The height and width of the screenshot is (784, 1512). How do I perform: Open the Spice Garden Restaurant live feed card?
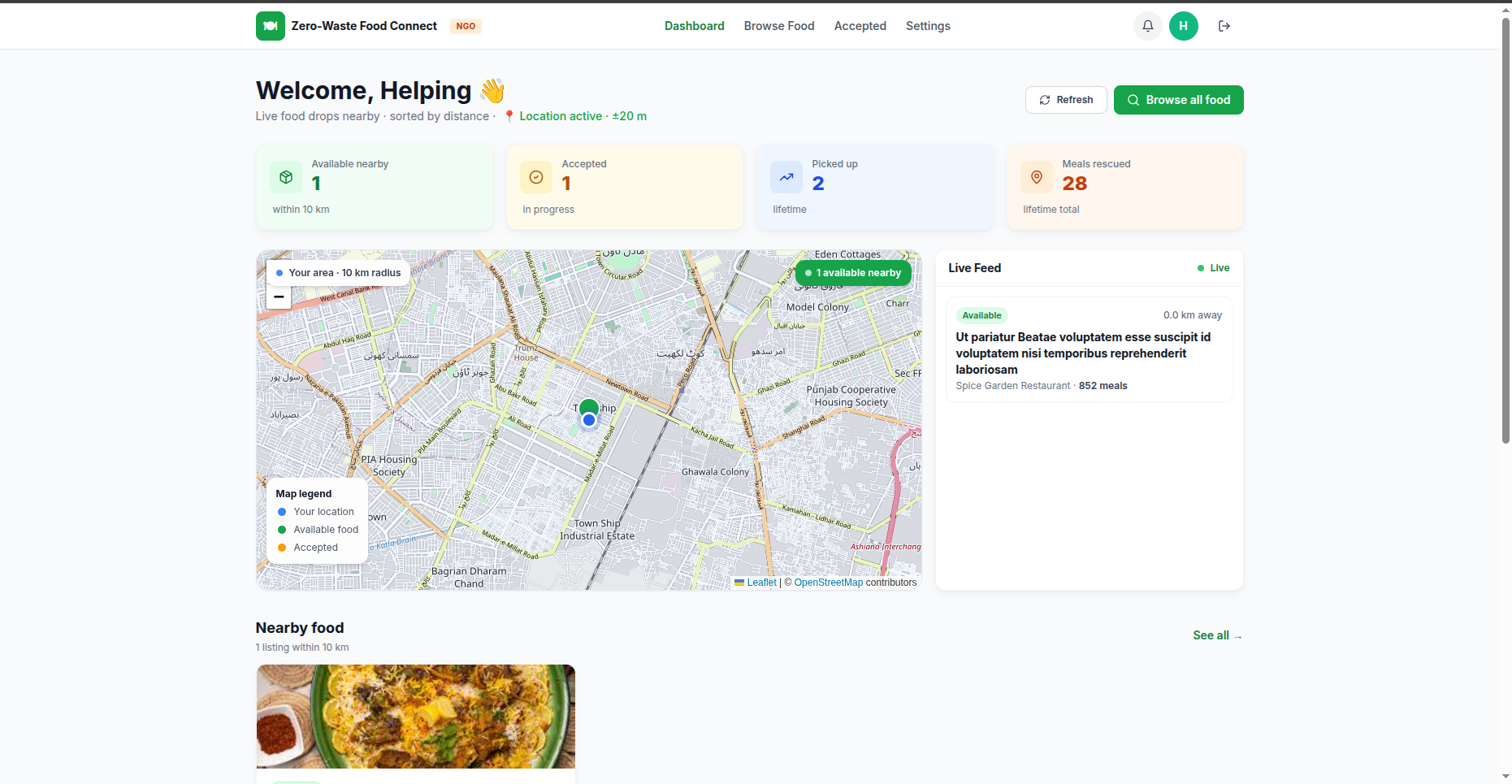(1089, 349)
